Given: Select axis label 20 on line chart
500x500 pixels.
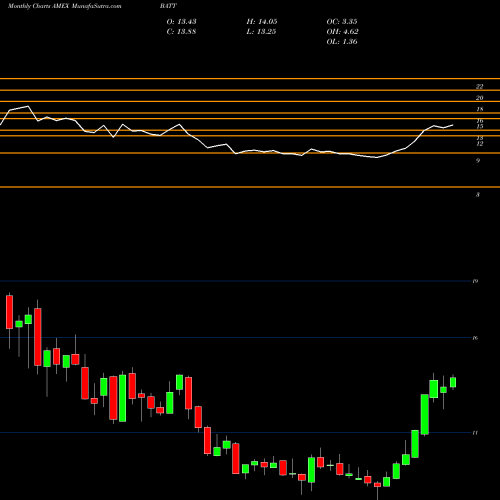Looking at the screenshot, I should tap(479, 98).
